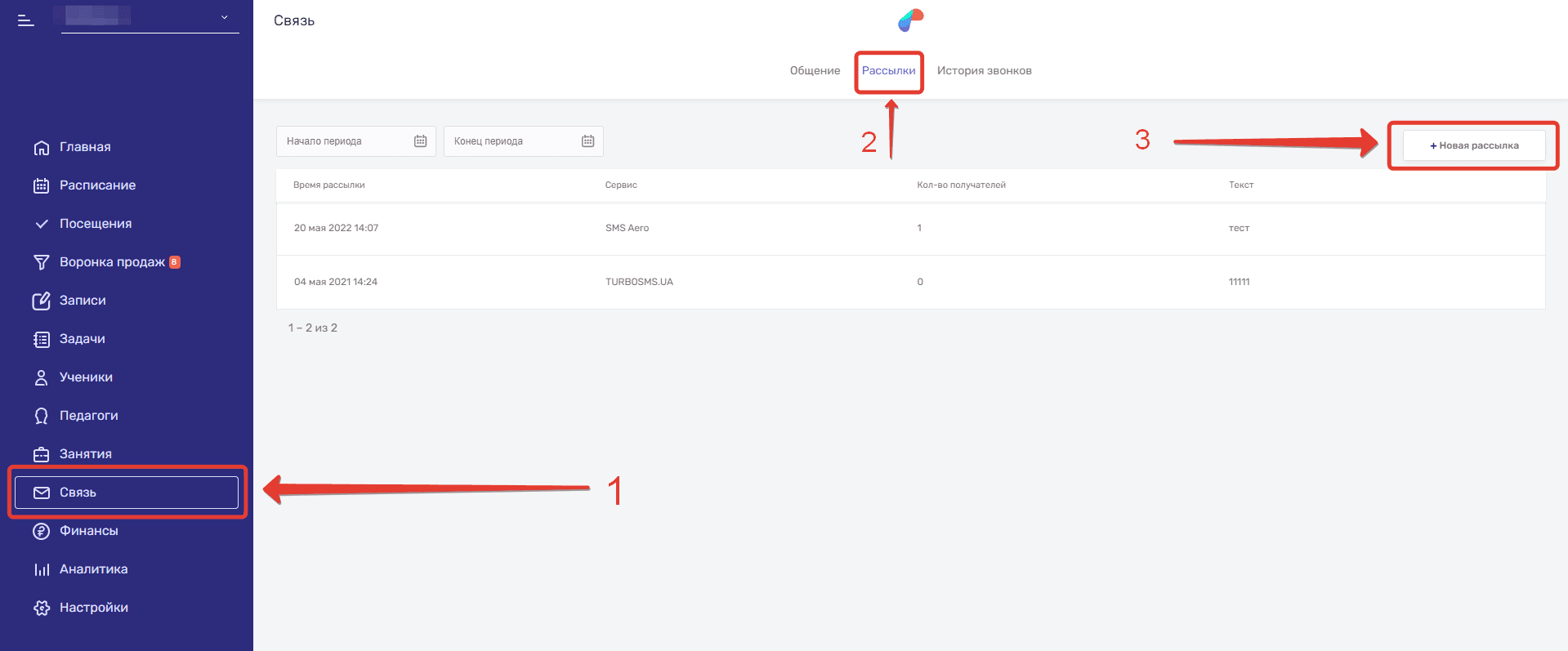
Task: Collapse the sidebar with hamburger icon
Action: [x=26, y=20]
